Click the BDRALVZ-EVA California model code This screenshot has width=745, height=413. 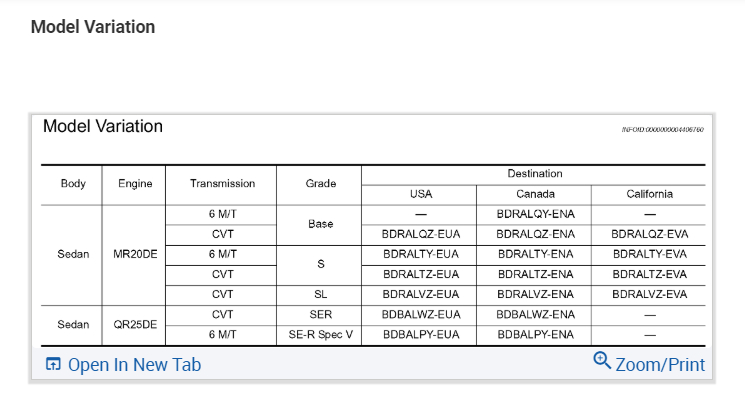(649, 294)
